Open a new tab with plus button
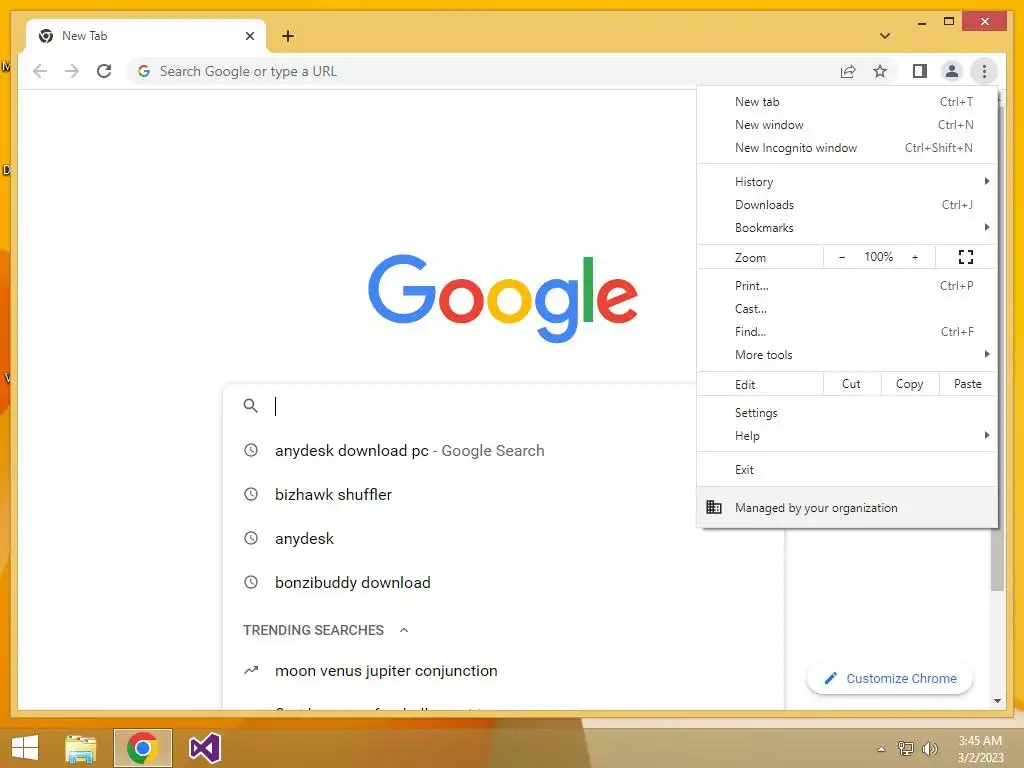This screenshot has height=768, width=1024. click(288, 36)
